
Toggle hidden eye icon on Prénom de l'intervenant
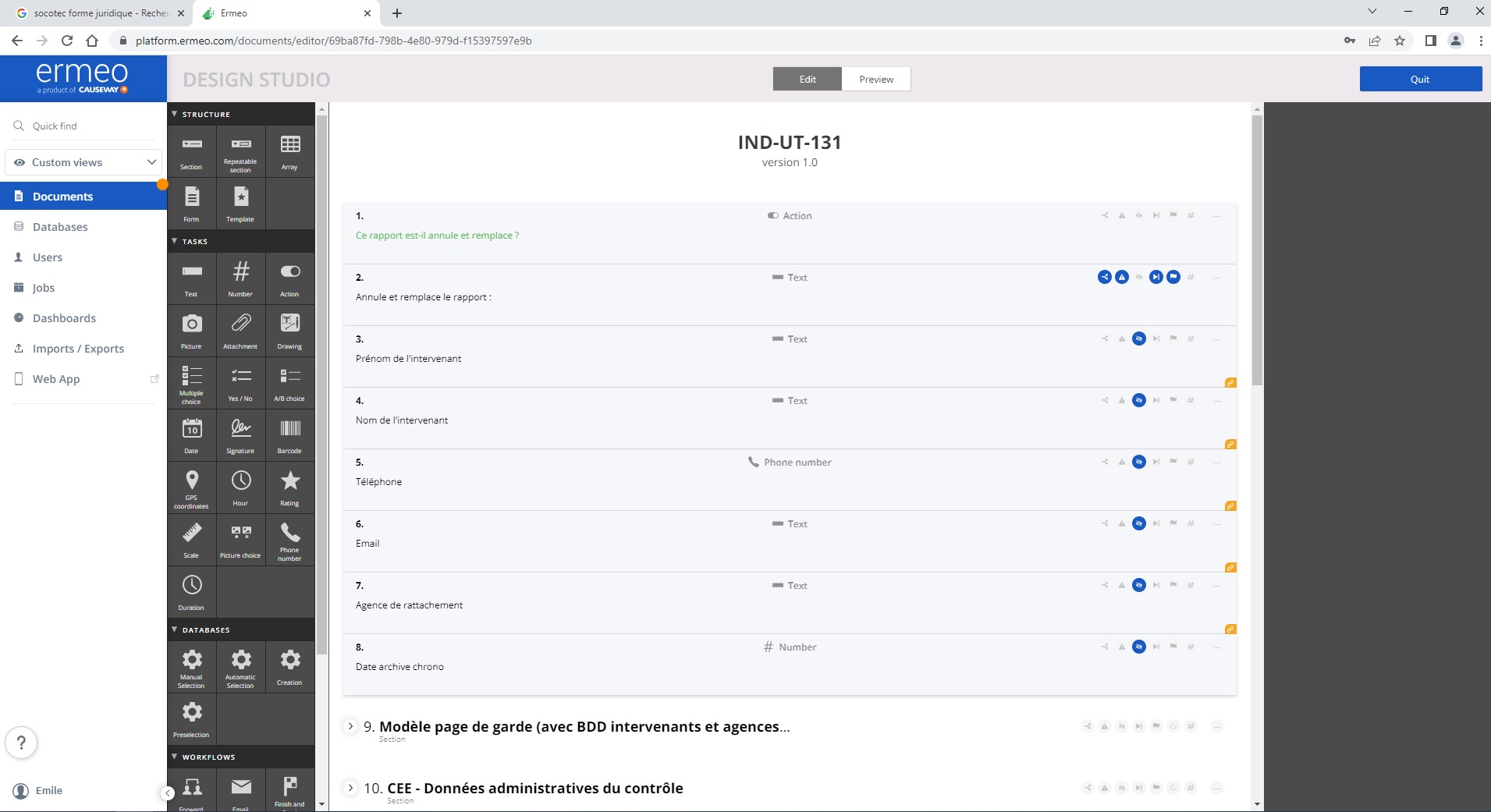1139,339
